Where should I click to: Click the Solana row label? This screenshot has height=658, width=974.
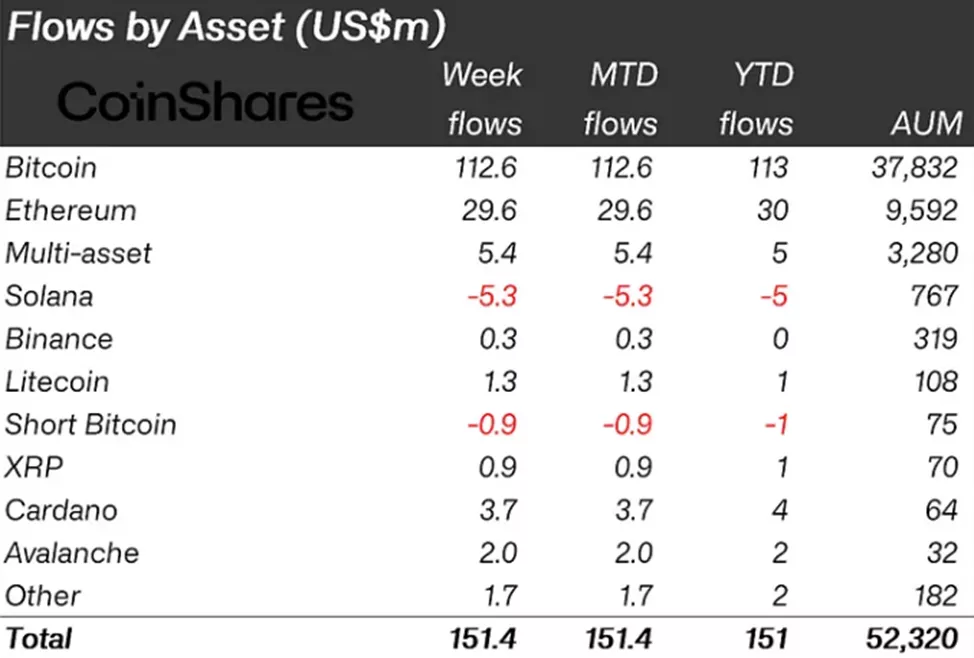click(49, 296)
